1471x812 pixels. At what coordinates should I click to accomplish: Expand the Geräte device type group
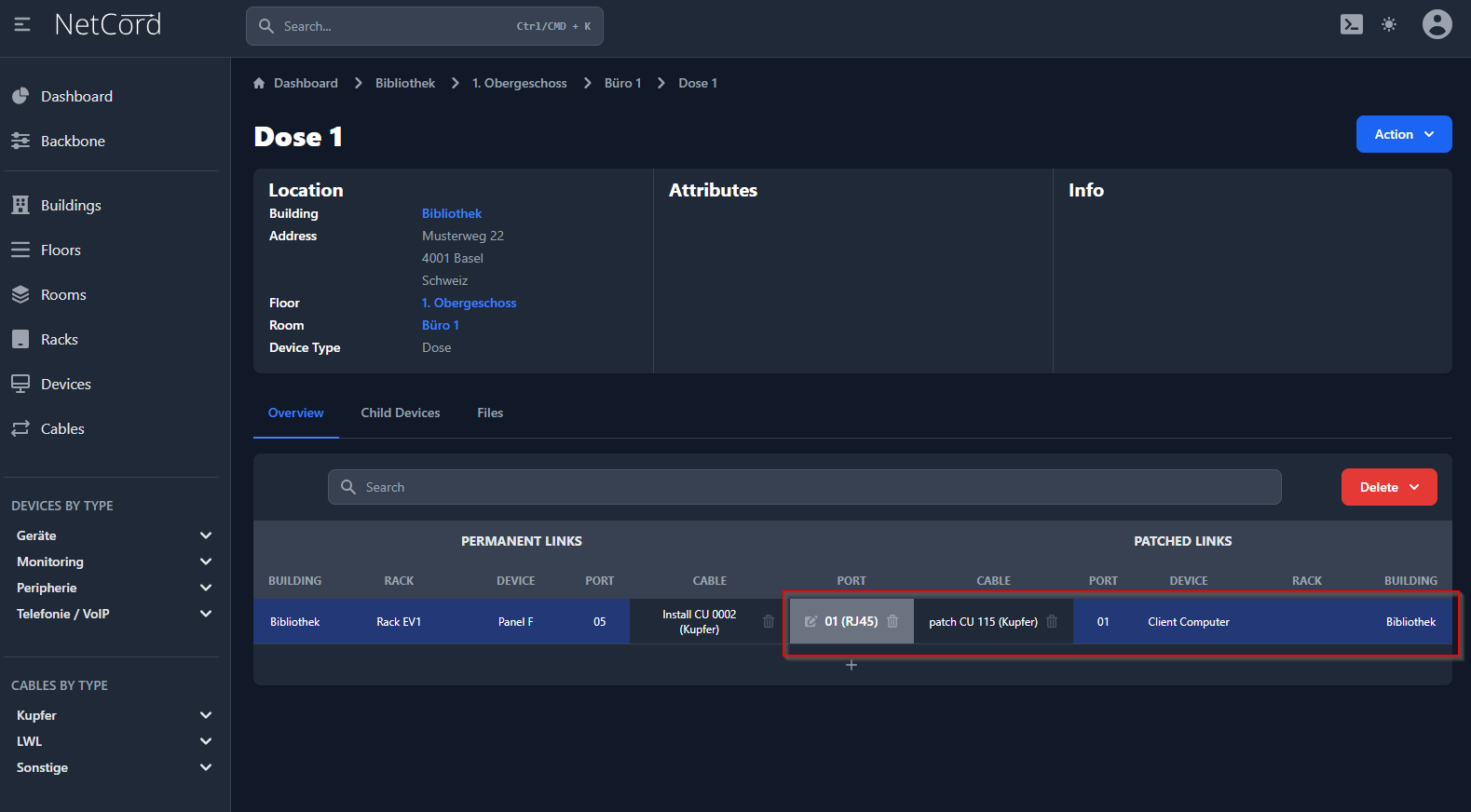pyautogui.click(x=206, y=535)
